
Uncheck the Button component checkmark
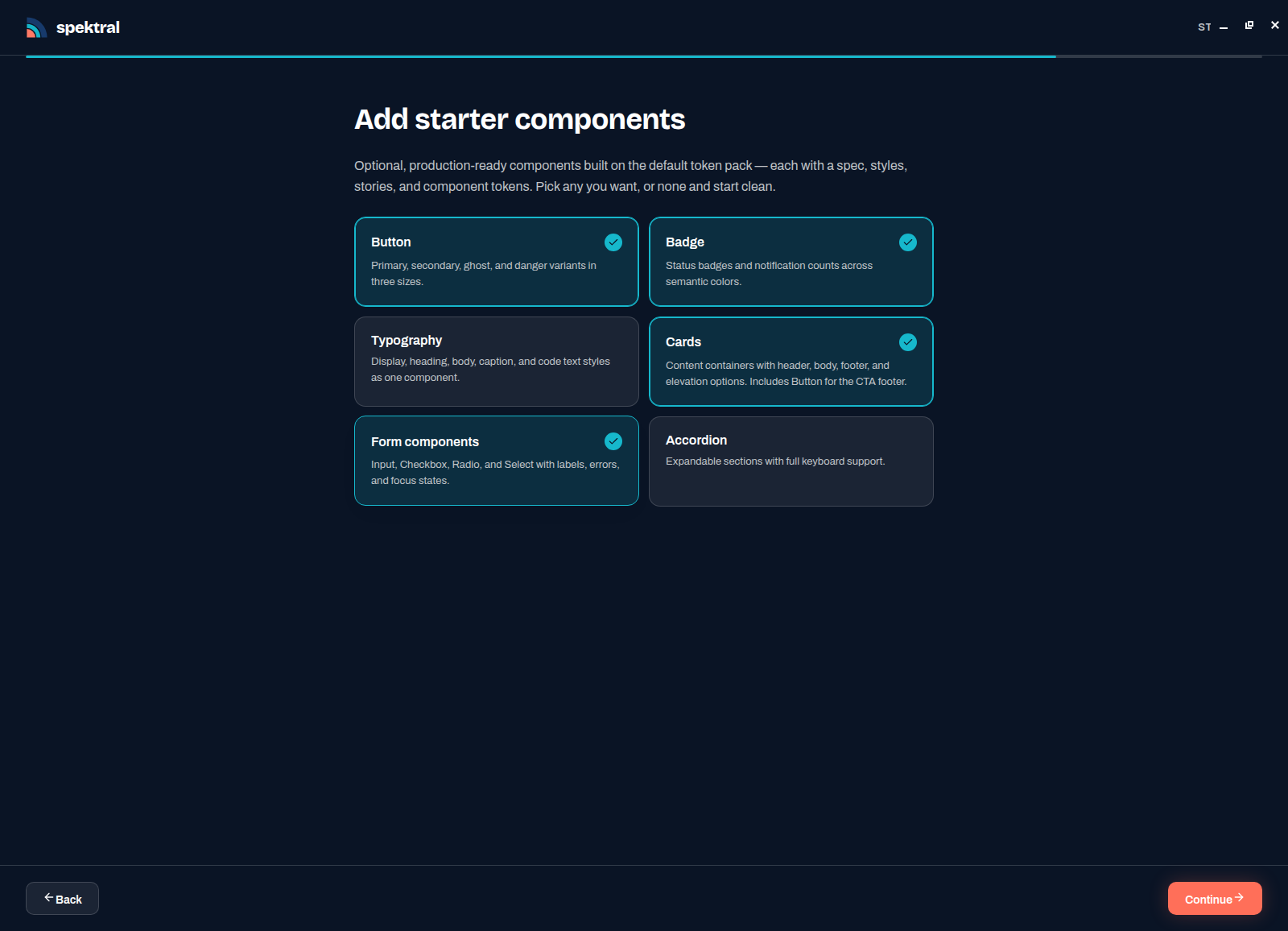tap(613, 242)
